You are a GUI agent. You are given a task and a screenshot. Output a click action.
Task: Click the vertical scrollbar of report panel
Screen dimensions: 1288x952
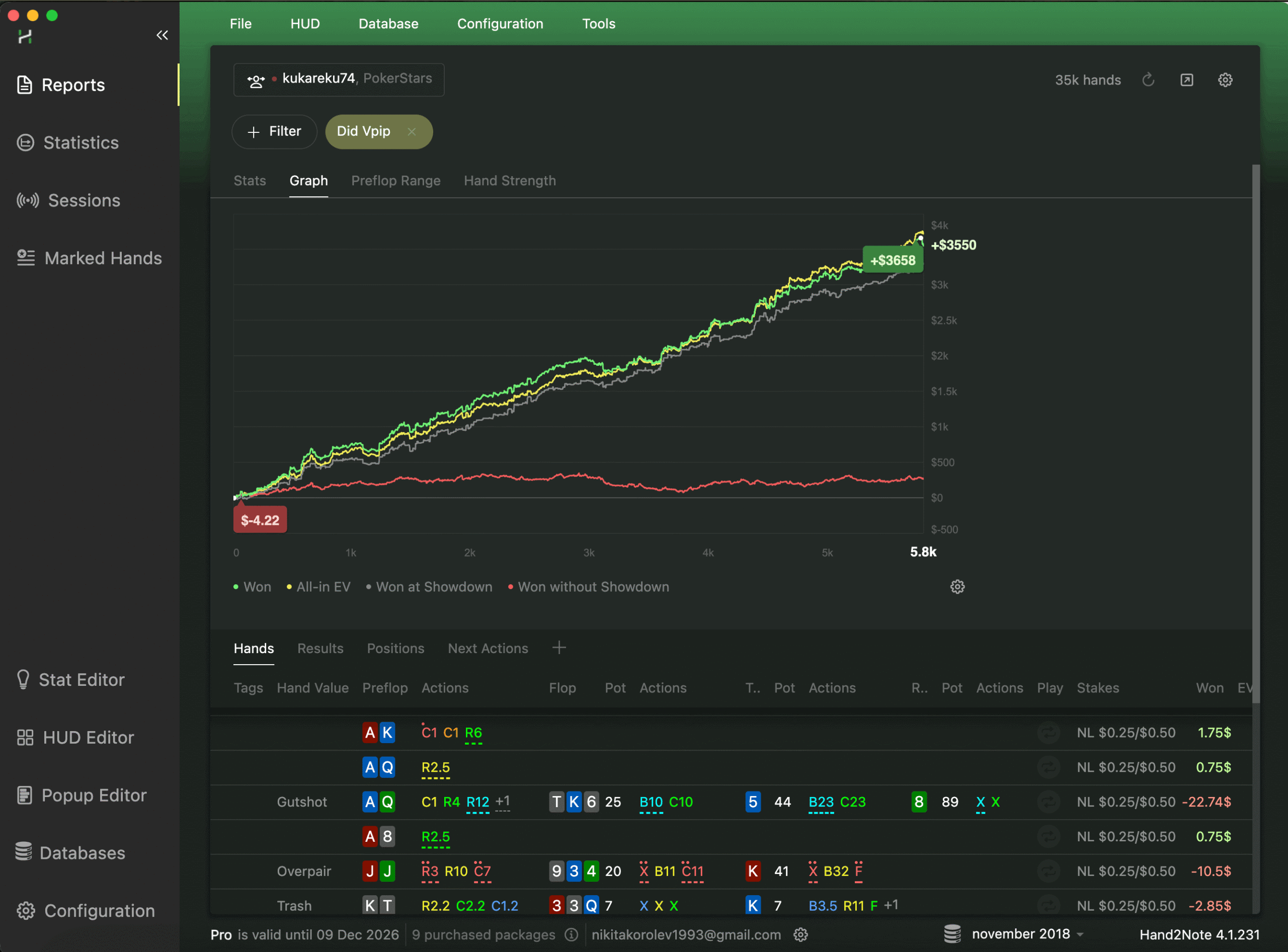(x=1256, y=432)
